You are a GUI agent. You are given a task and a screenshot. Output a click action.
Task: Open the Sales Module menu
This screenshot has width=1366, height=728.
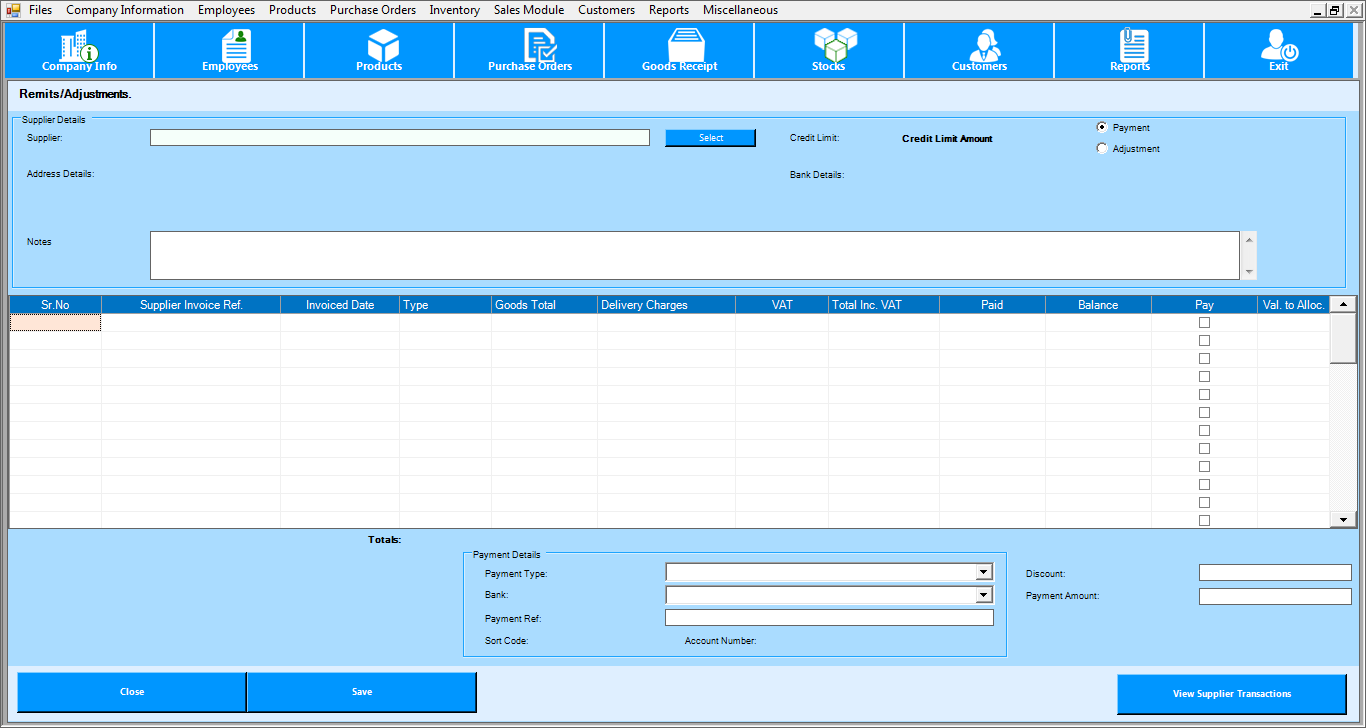click(528, 10)
